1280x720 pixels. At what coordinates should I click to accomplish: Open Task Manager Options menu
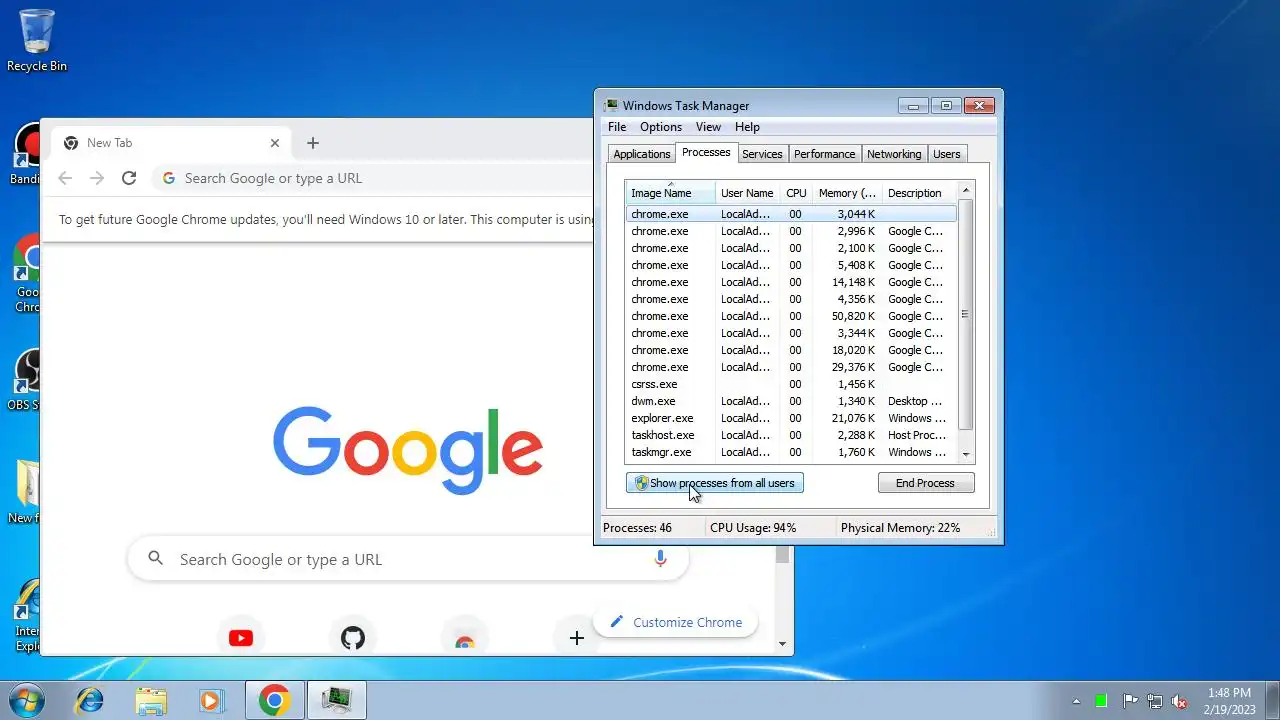[661, 127]
